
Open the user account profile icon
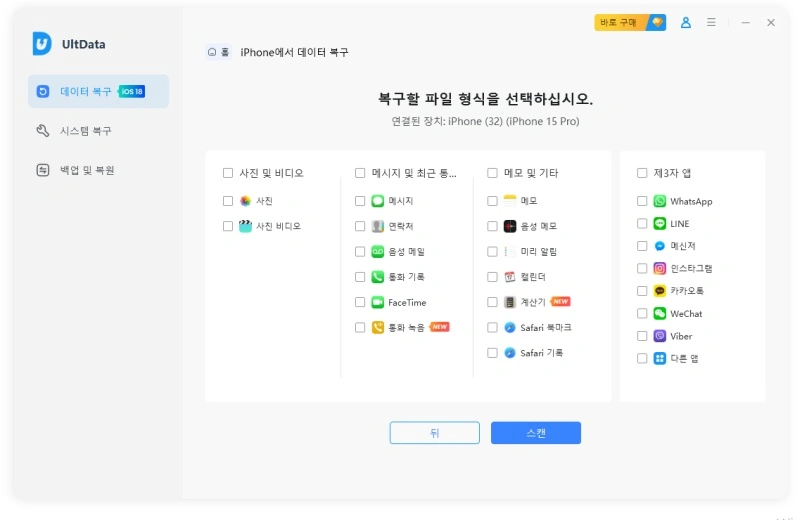click(x=686, y=22)
